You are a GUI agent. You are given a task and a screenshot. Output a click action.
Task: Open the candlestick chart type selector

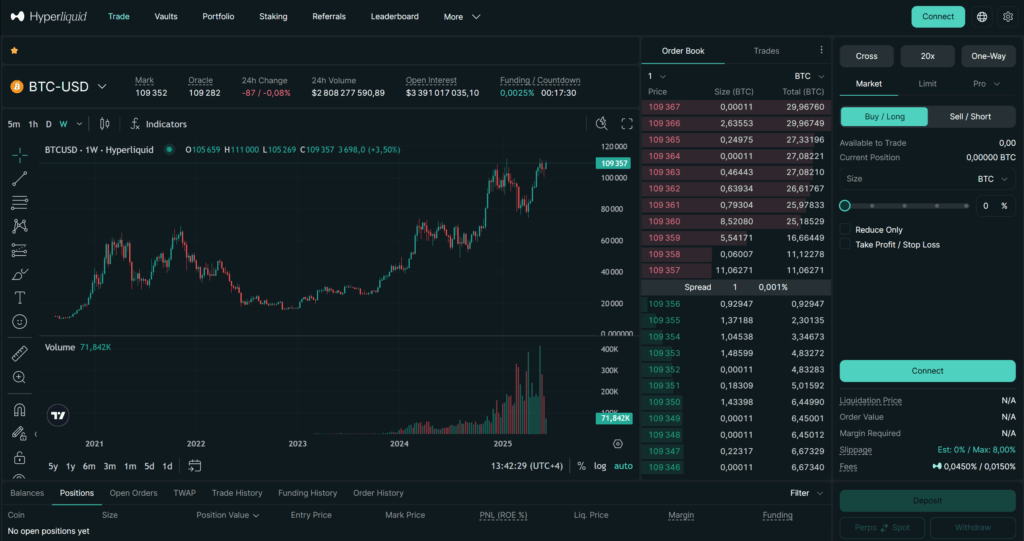pyautogui.click(x=104, y=123)
